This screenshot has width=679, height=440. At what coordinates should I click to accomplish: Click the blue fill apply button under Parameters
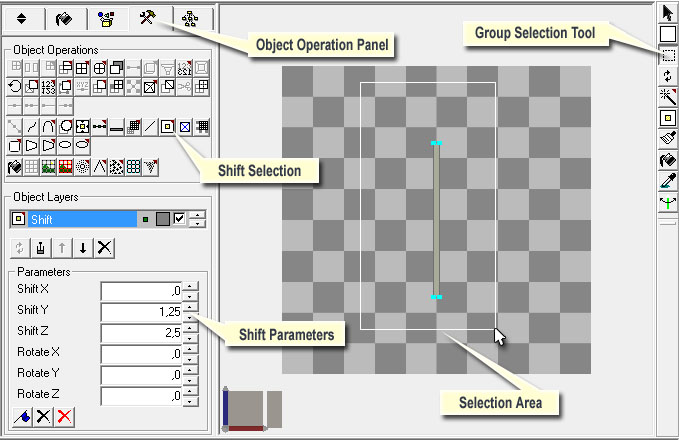[20, 418]
